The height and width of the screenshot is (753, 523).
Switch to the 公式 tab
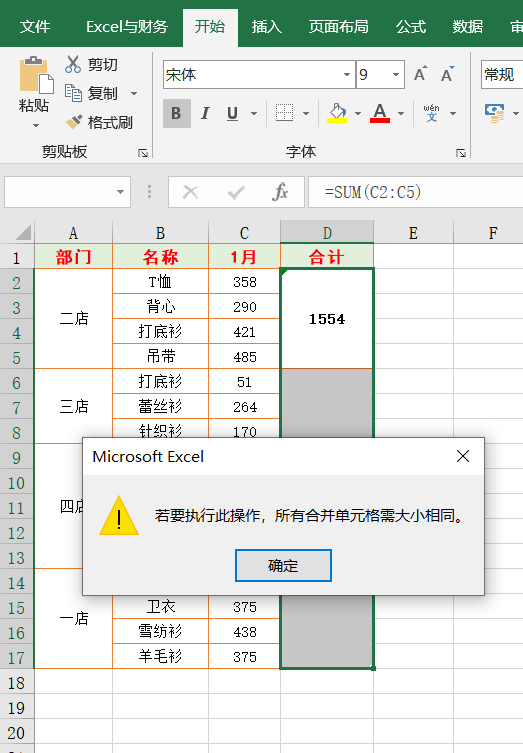pos(411,27)
